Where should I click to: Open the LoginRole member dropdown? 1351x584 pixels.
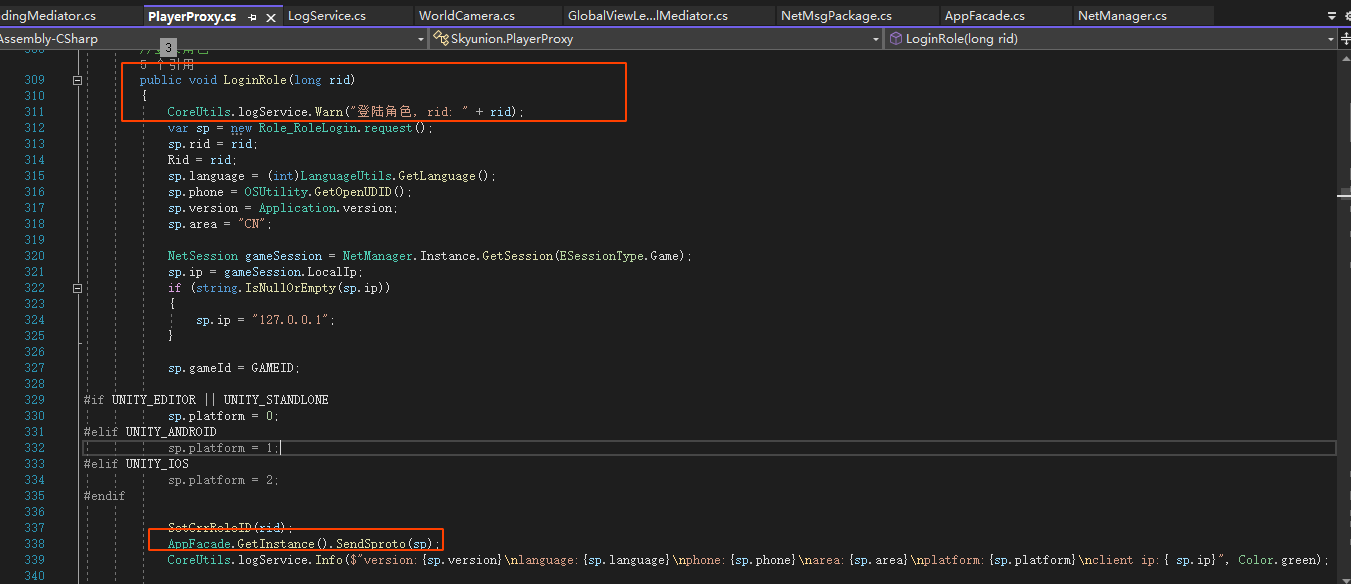[1330, 39]
